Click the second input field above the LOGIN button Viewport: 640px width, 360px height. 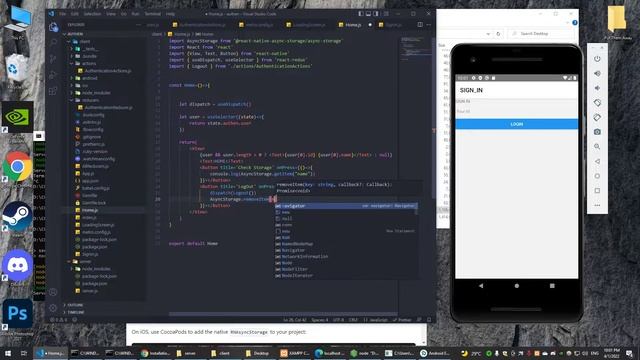pyautogui.click(x=516, y=111)
